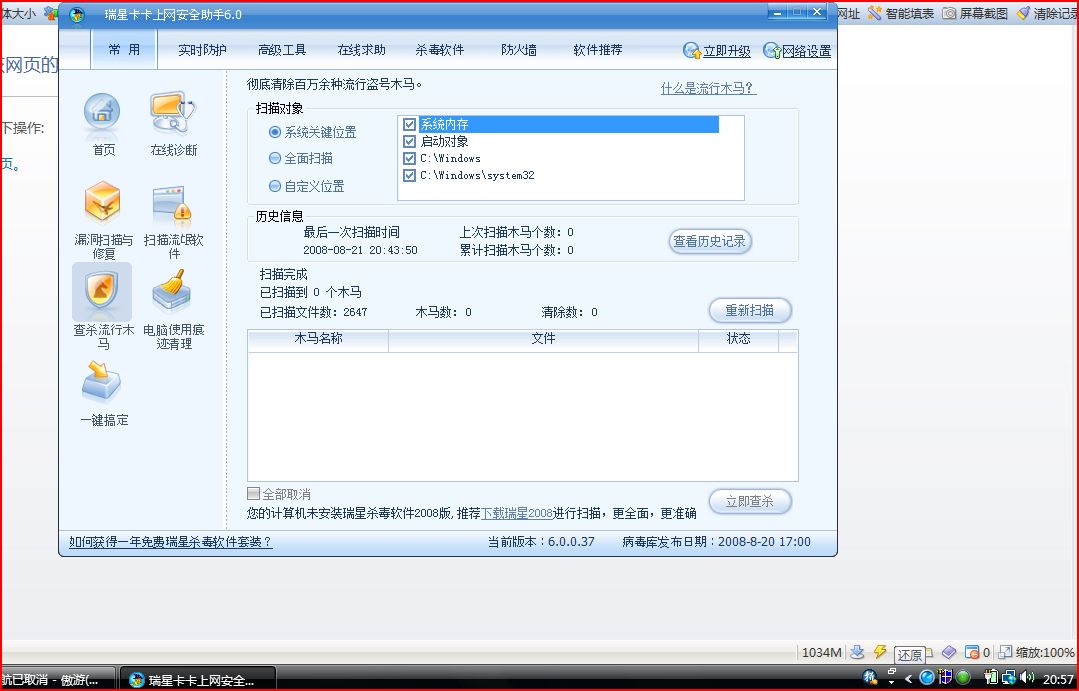Click the 网络设置 network settings icon
Viewport: 1079px width, 691px height.
(x=772, y=50)
